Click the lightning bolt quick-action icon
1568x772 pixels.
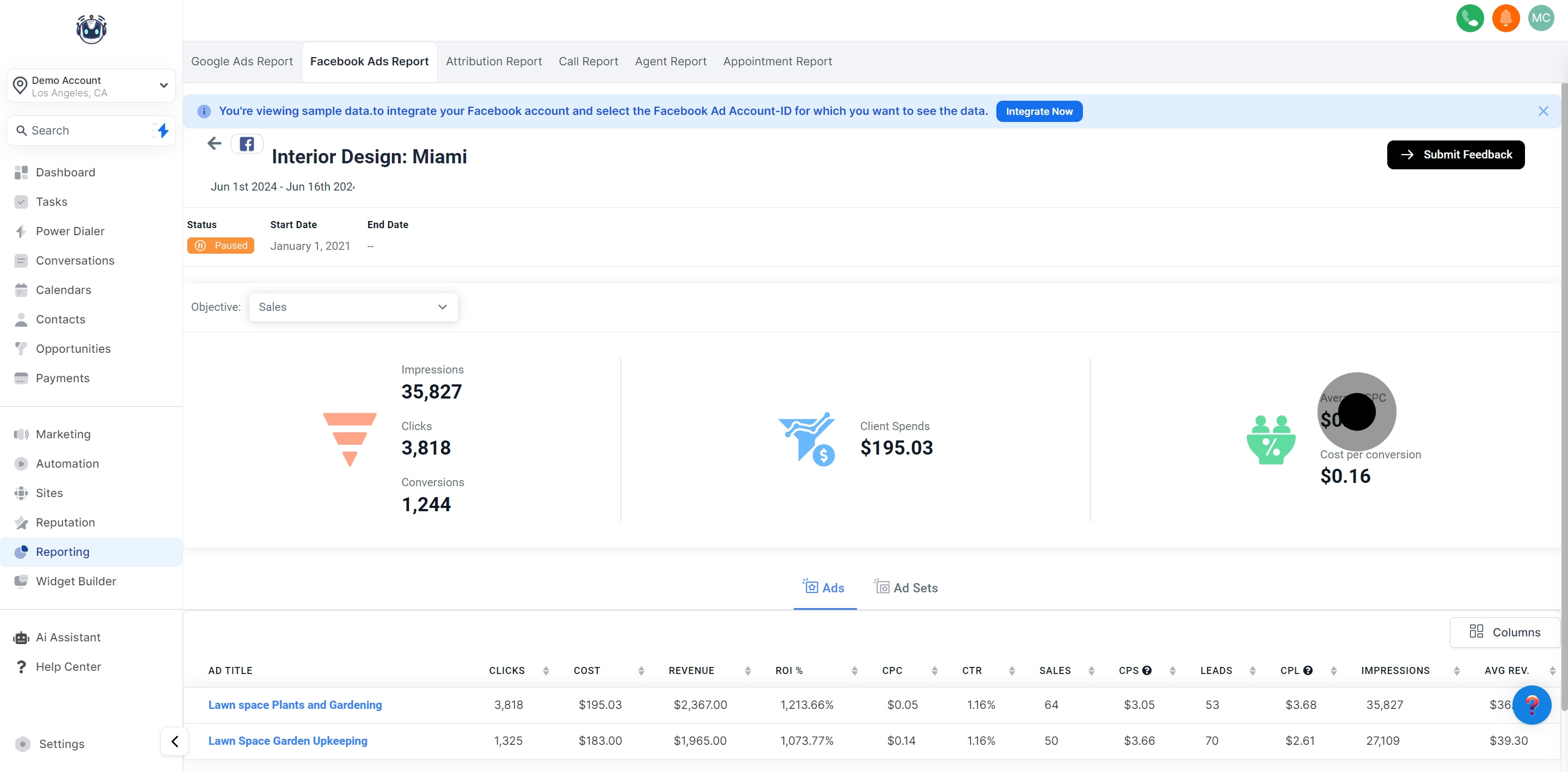163,130
